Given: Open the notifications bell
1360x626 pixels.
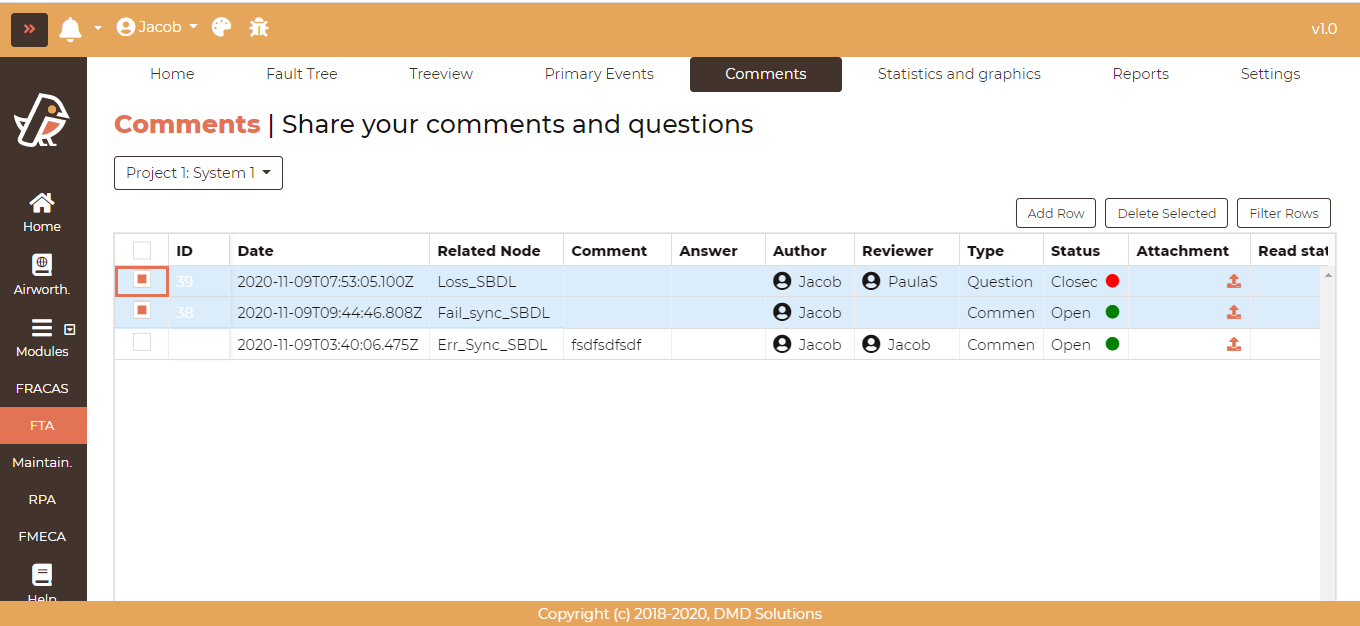Looking at the screenshot, I should [x=70, y=29].
